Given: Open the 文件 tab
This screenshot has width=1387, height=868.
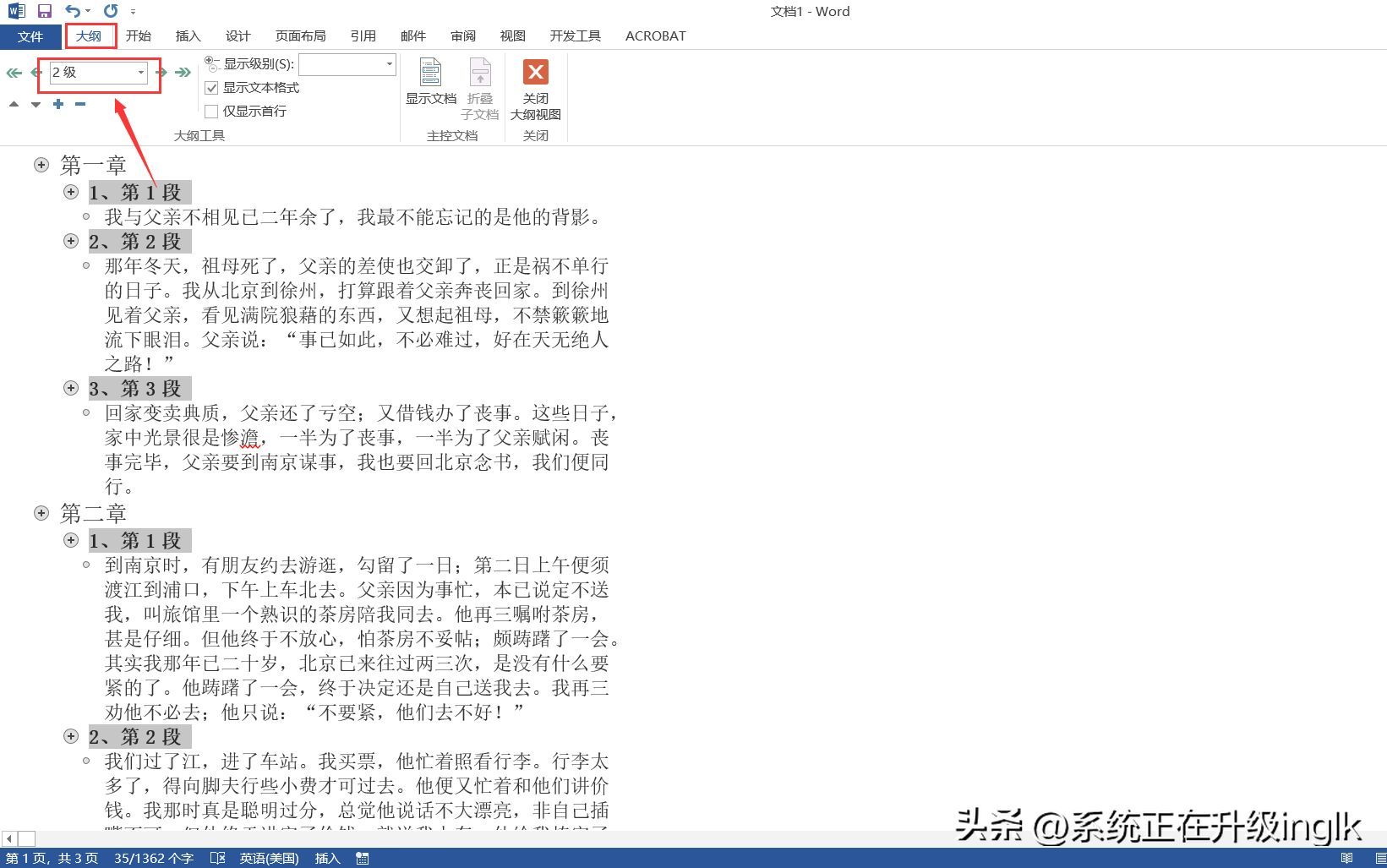Looking at the screenshot, I should (x=30, y=36).
